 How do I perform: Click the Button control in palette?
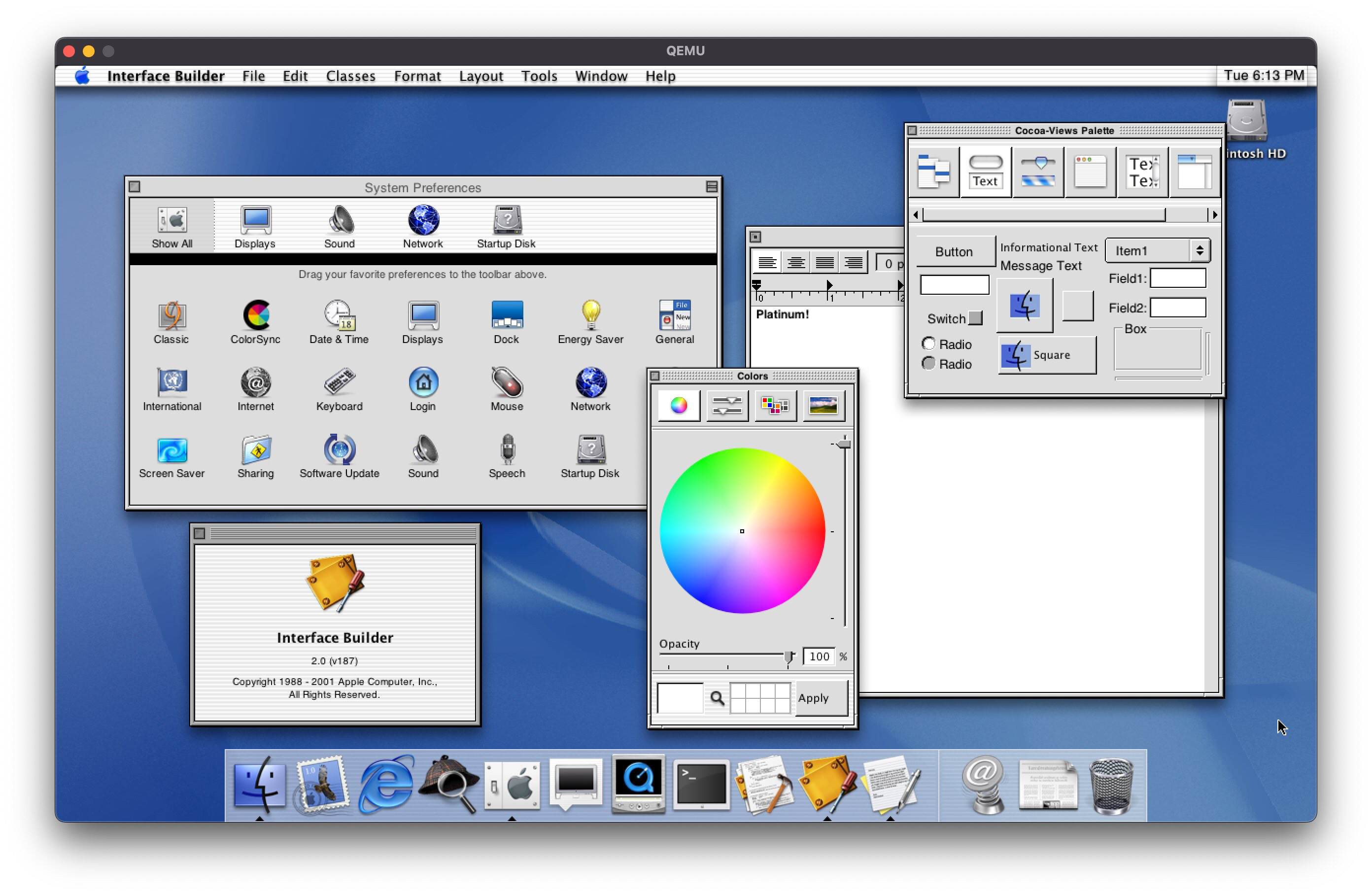tap(955, 251)
